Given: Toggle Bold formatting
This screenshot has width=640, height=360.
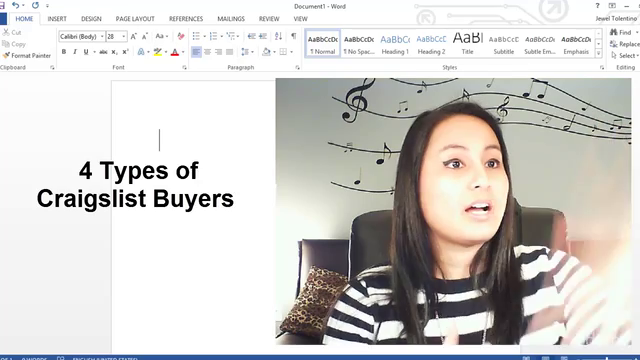Looking at the screenshot, I should pos(64,52).
